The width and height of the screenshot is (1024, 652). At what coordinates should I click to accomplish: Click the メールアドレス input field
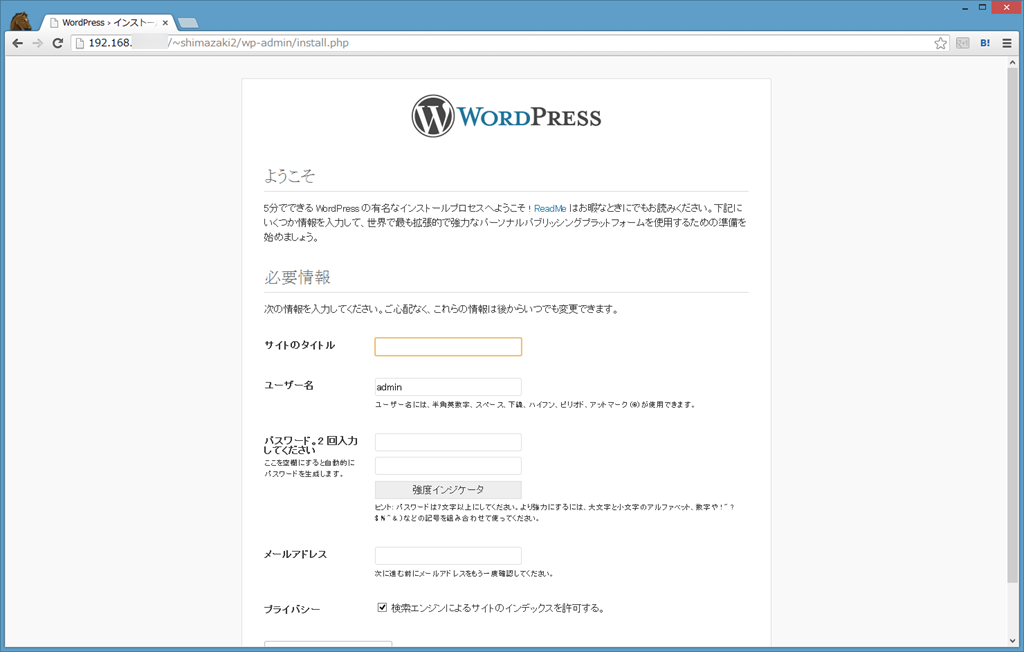click(448, 556)
